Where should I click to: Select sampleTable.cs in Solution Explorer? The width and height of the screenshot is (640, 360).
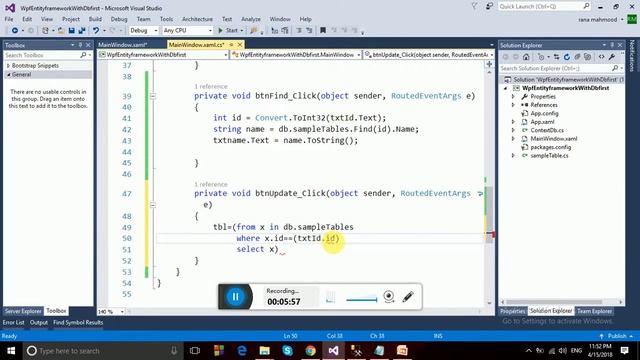[549, 156]
